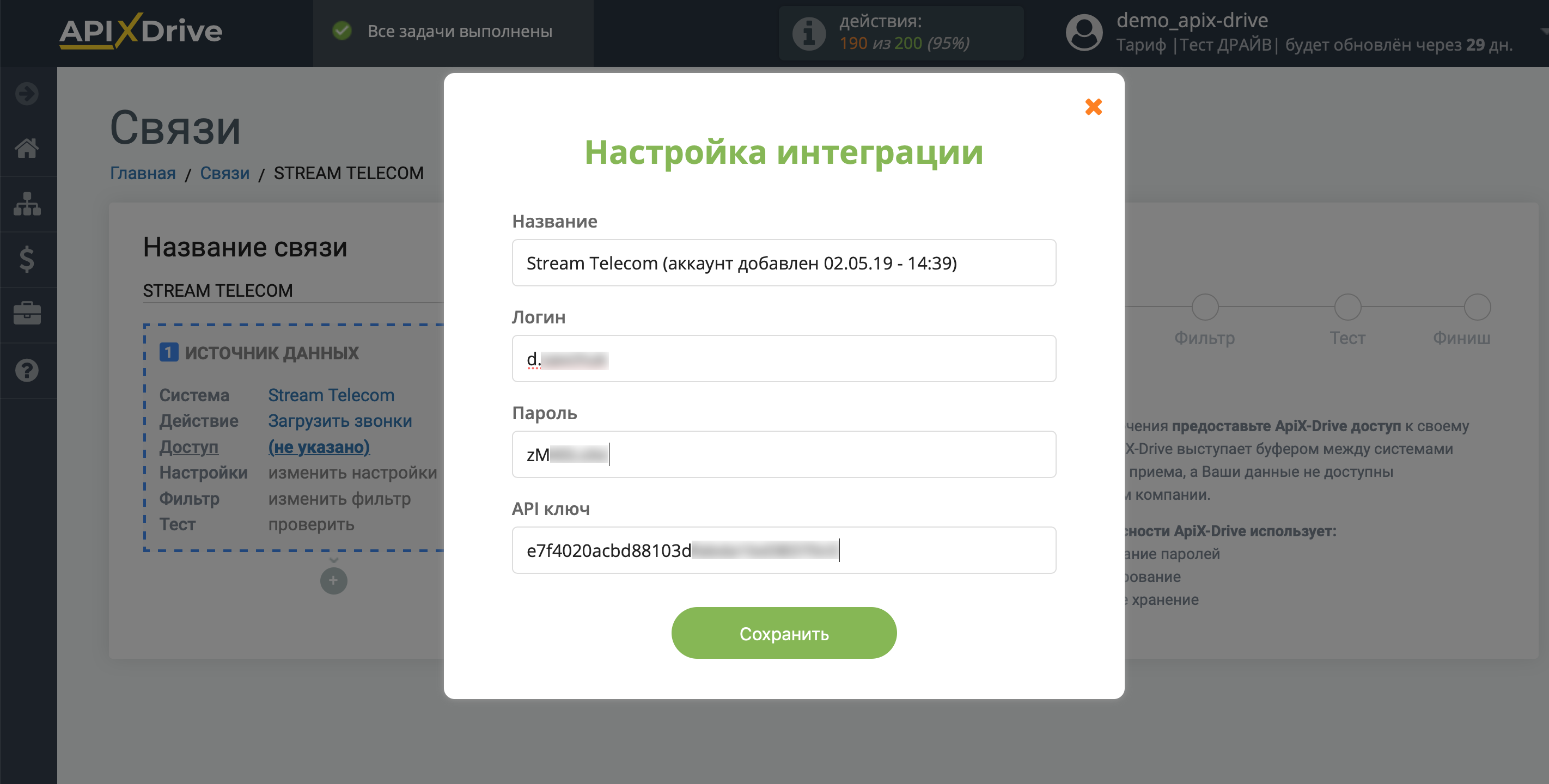Click the actions info icon
Screen dimensions: 1549x784
(x=809, y=33)
